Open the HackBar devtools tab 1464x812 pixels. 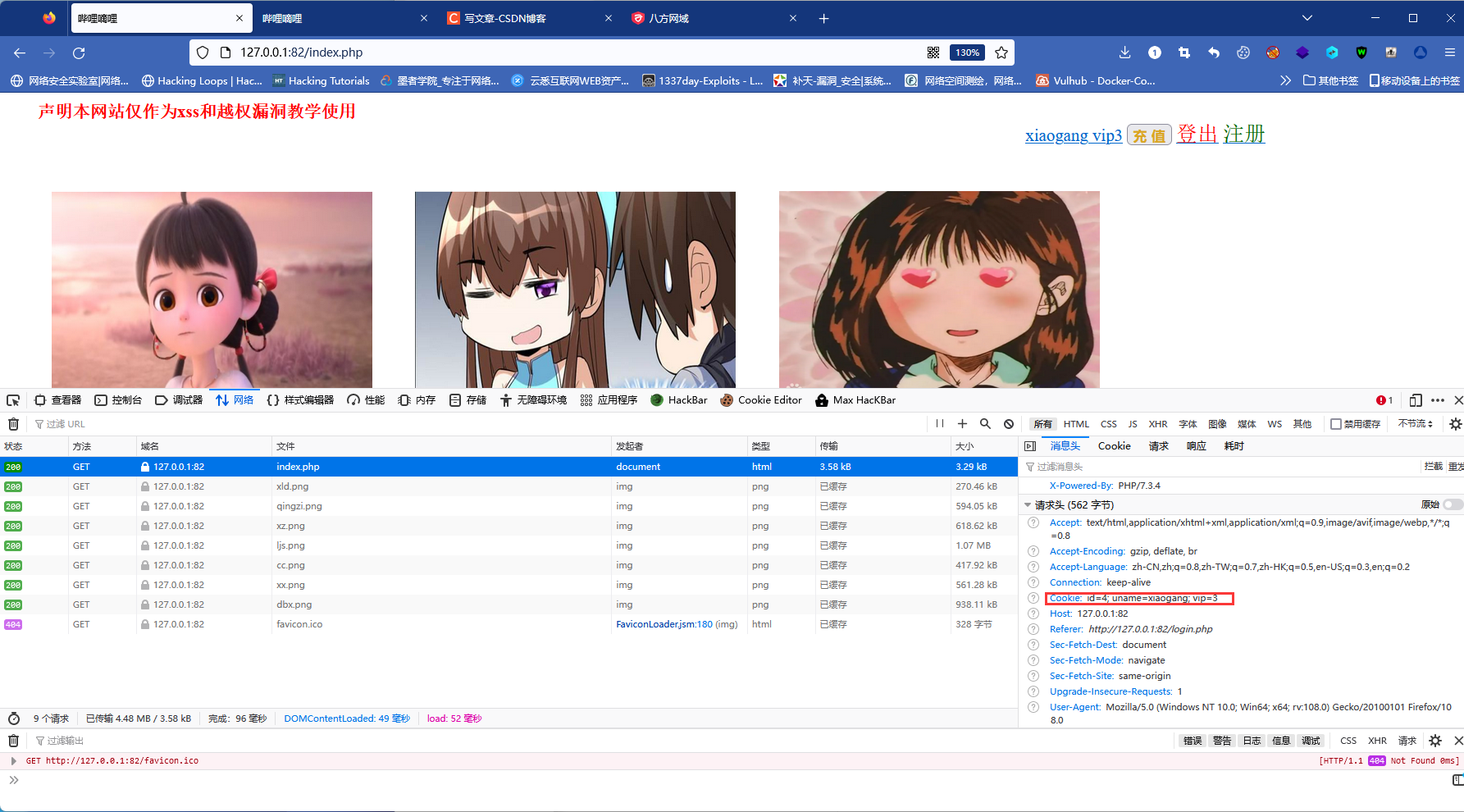678,400
